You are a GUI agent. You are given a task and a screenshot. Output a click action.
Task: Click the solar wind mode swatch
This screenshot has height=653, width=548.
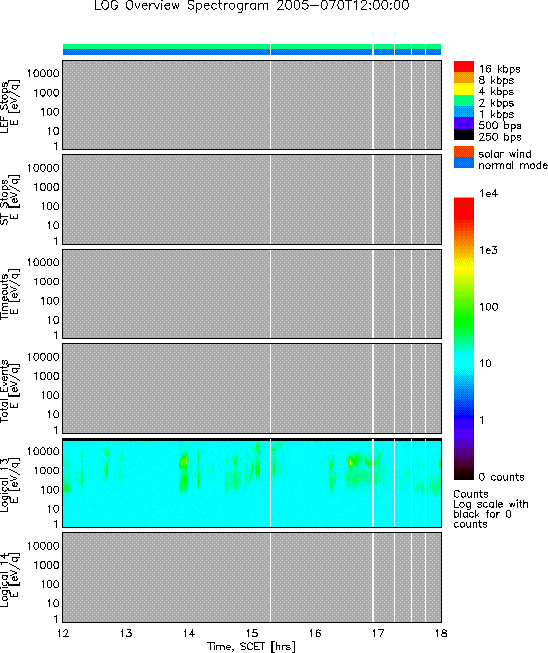(x=464, y=151)
